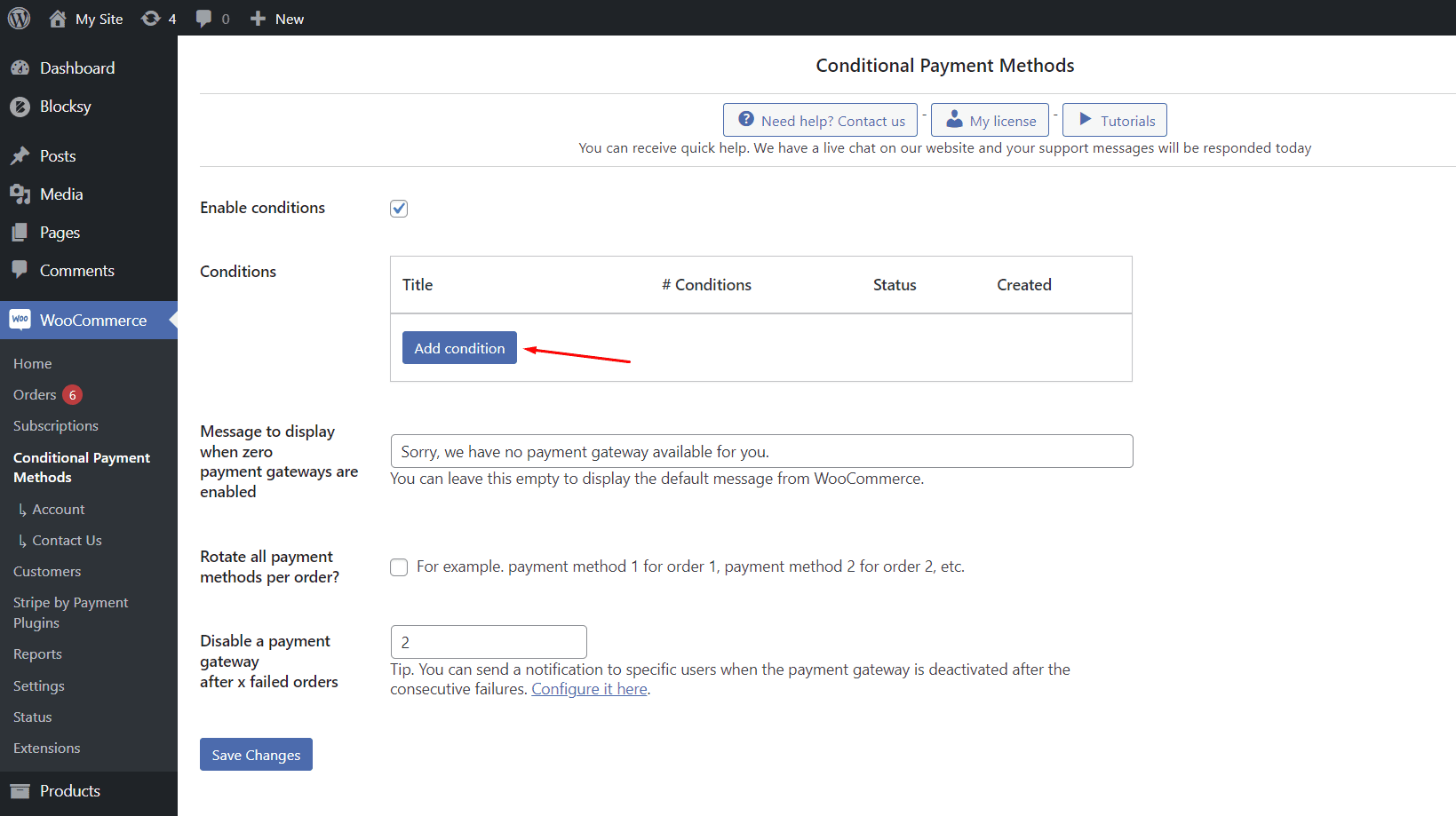Click the Orders count badge 6

(x=73, y=395)
